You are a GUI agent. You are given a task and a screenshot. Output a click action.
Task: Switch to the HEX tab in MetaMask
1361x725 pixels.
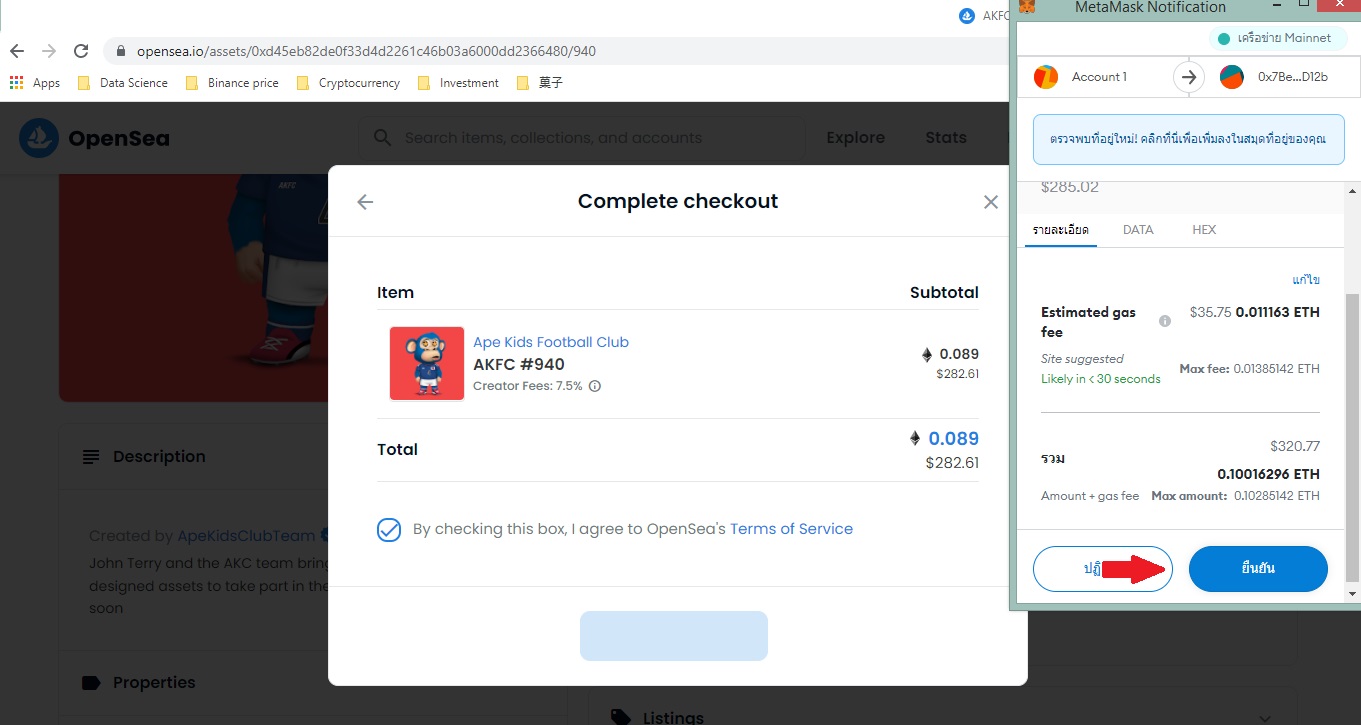(1204, 230)
